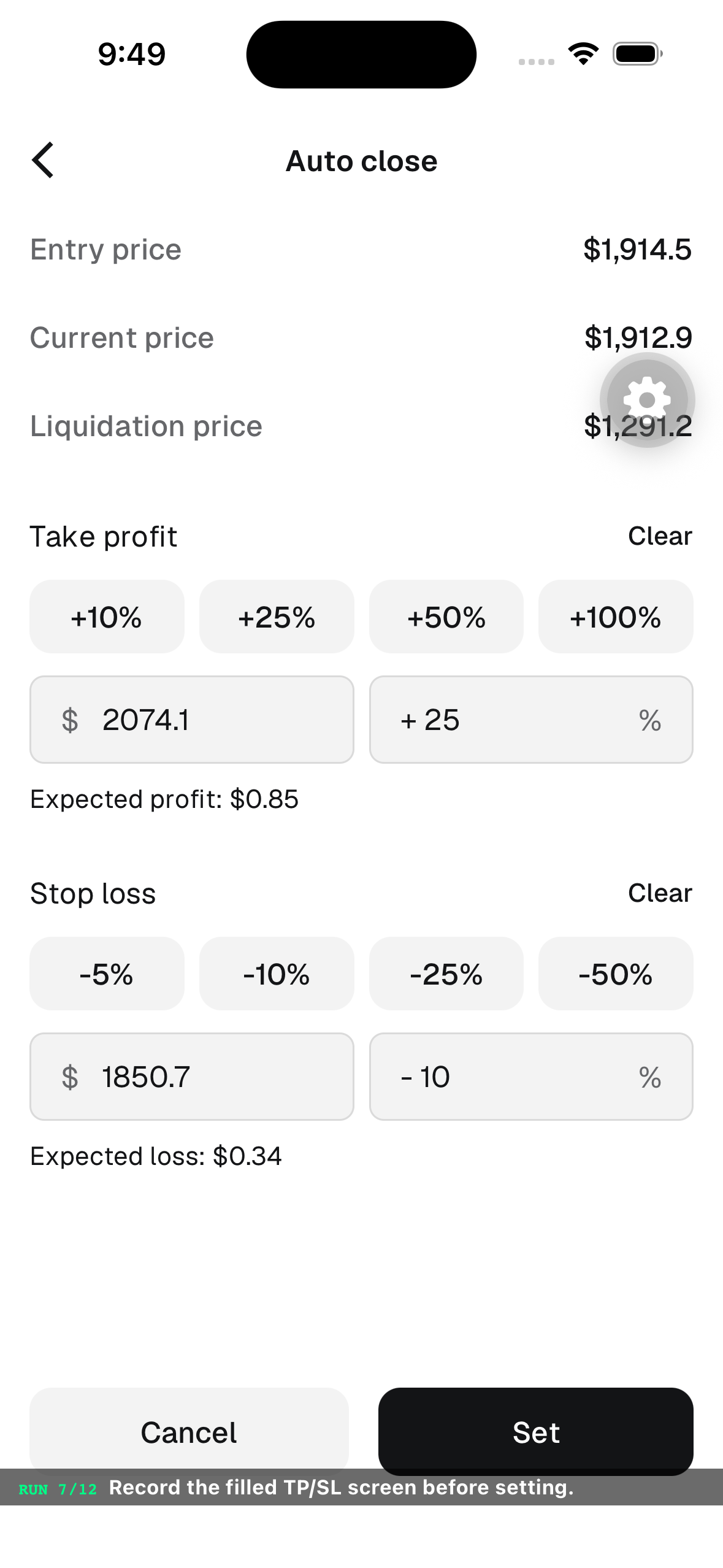Clear the Take profit values
This screenshot has width=723, height=1568.
660,536
